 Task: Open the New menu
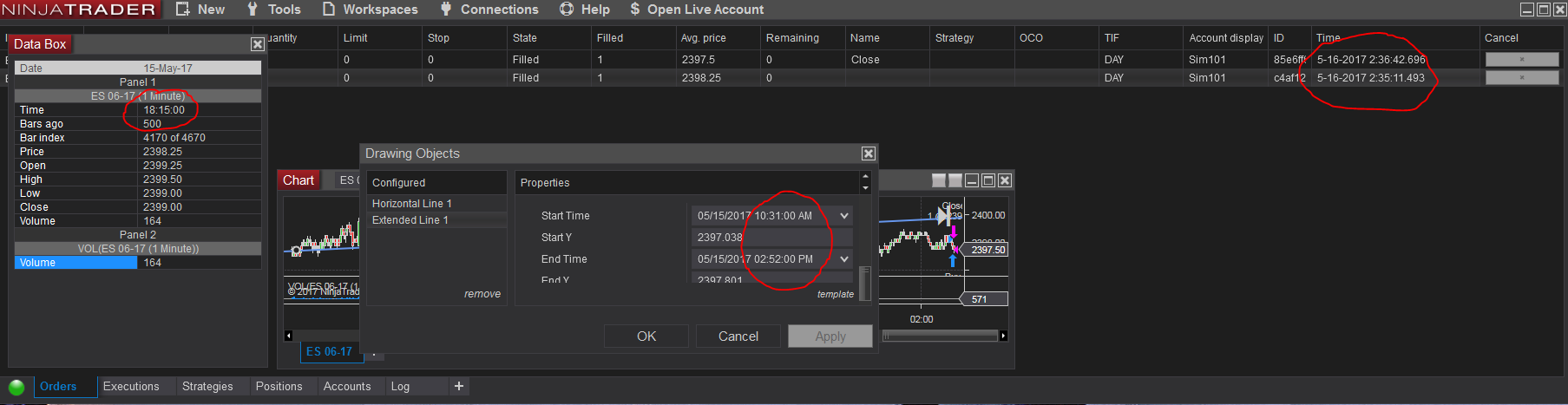tap(211, 10)
